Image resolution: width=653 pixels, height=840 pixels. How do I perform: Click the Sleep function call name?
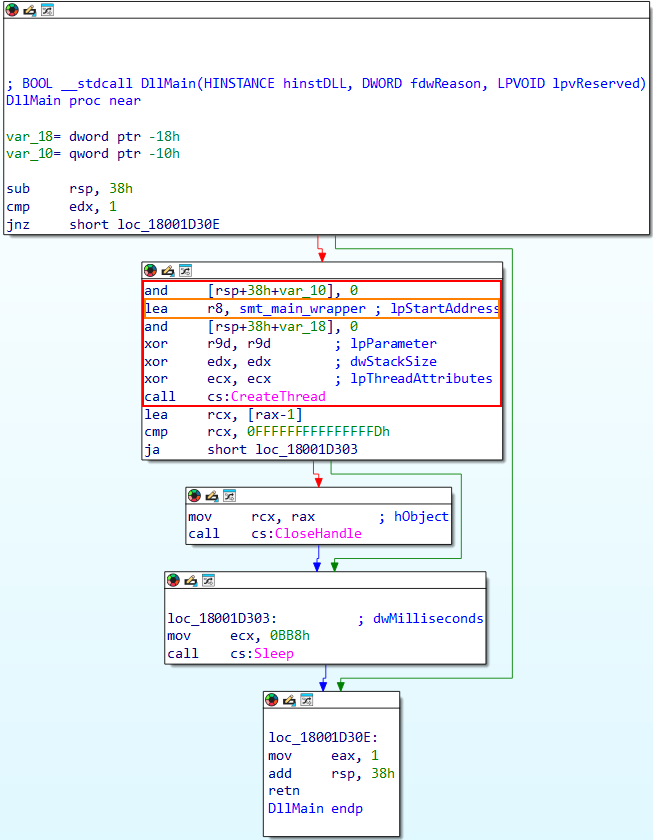tap(275, 654)
